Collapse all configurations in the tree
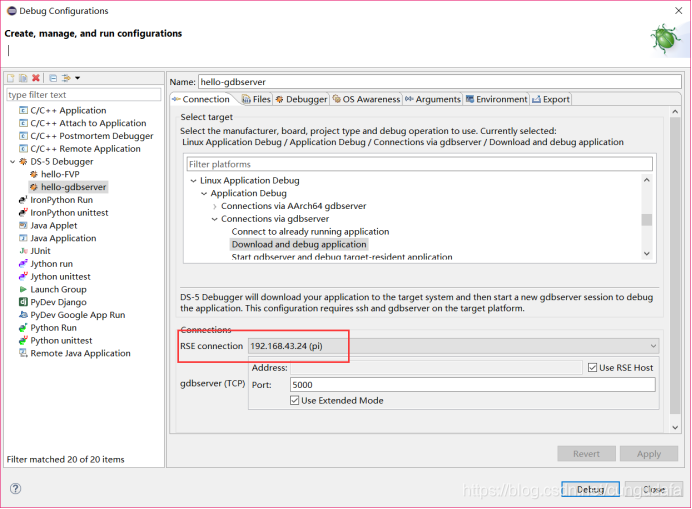The width and height of the screenshot is (692, 509). click(x=53, y=78)
